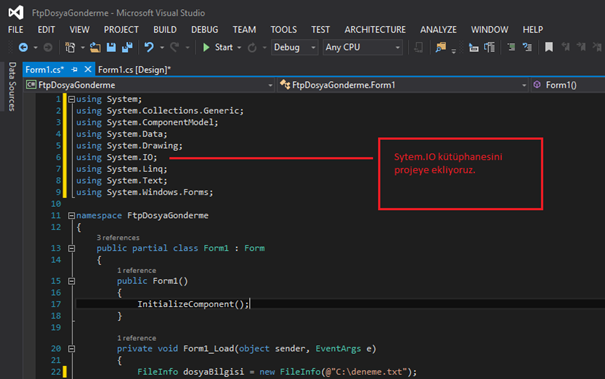Open the TEST menu
This screenshot has width=605, height=379.
[x=321, y=30]
